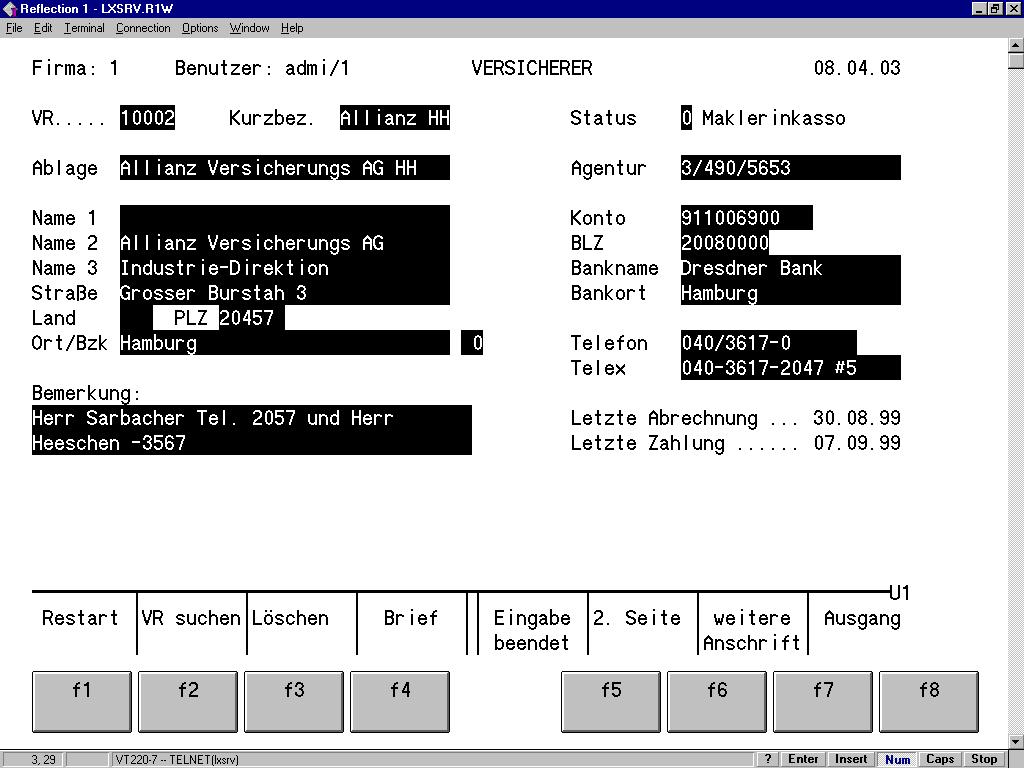Toggle the Insert indicator in status bar
Screen dimensions: 1024x768
pyautogui.click(x=851, y=759)
